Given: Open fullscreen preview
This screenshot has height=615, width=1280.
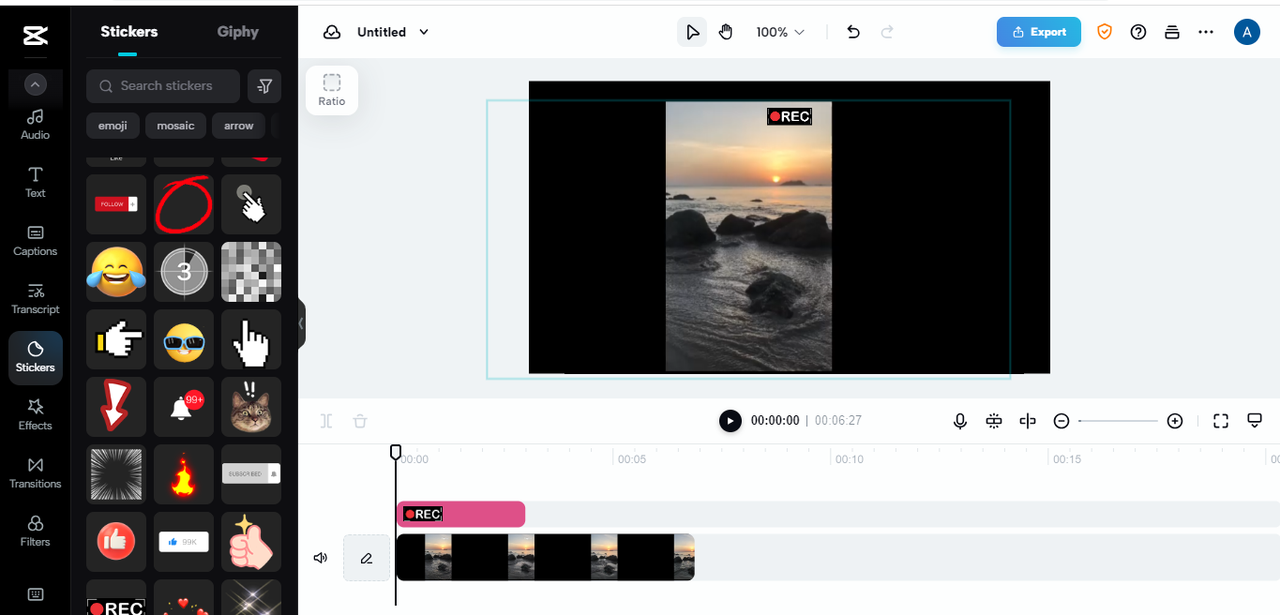Looking at the screenshot, I should coord(1221,421).
